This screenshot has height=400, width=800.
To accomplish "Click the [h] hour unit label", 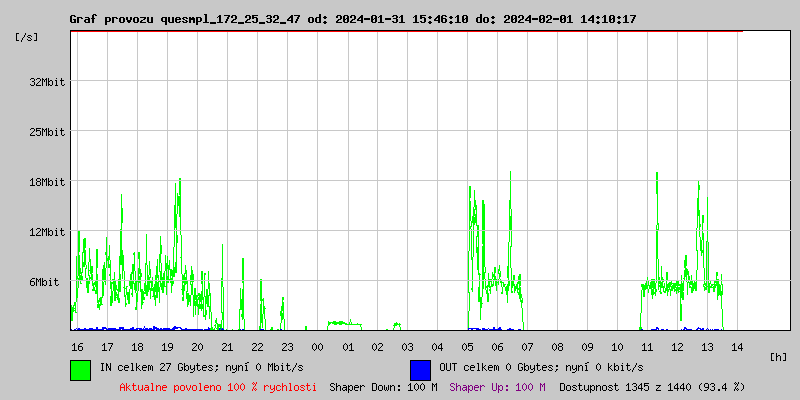I will tap(778, 356).
